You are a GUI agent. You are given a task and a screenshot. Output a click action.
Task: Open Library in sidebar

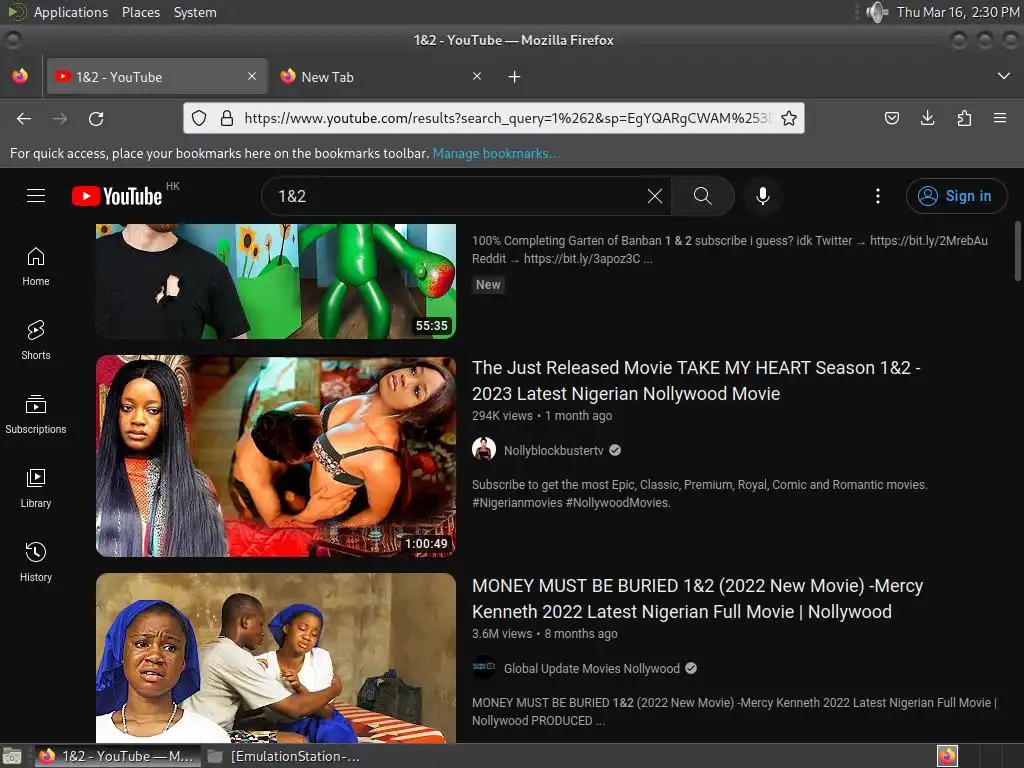tap(36, 488)
